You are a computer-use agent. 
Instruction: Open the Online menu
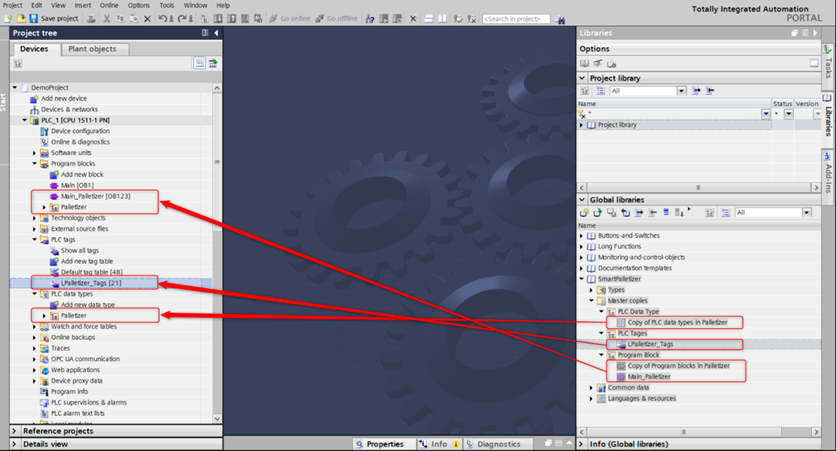[x=109, y=5]
